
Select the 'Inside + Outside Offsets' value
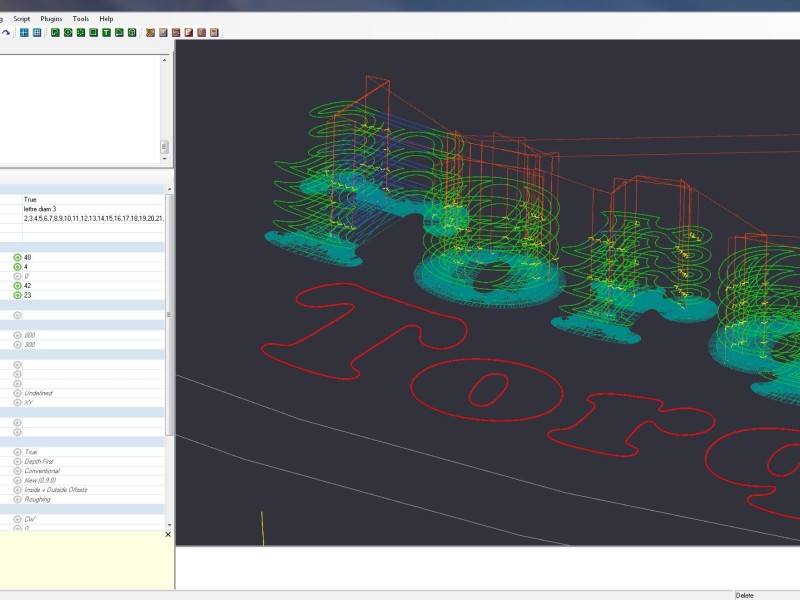[56, 490]
